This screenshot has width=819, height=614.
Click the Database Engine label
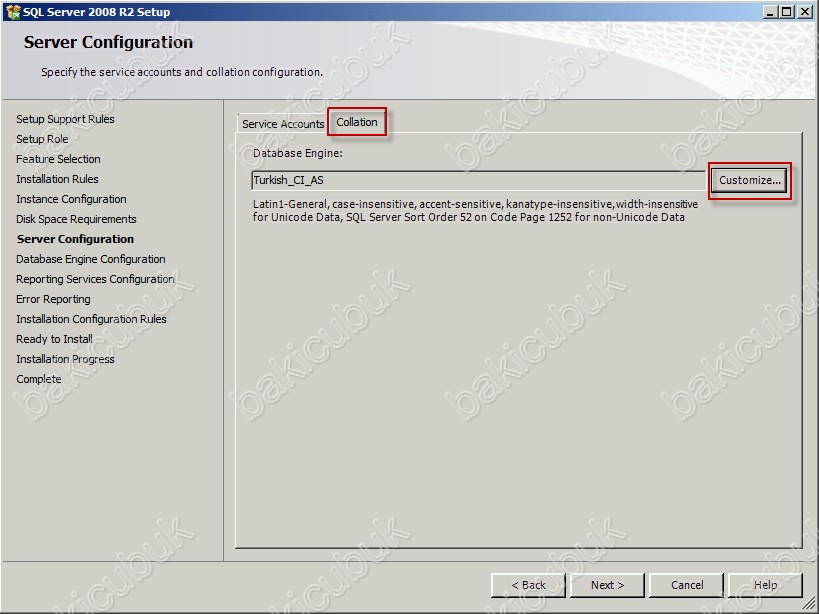click(298, 153)
